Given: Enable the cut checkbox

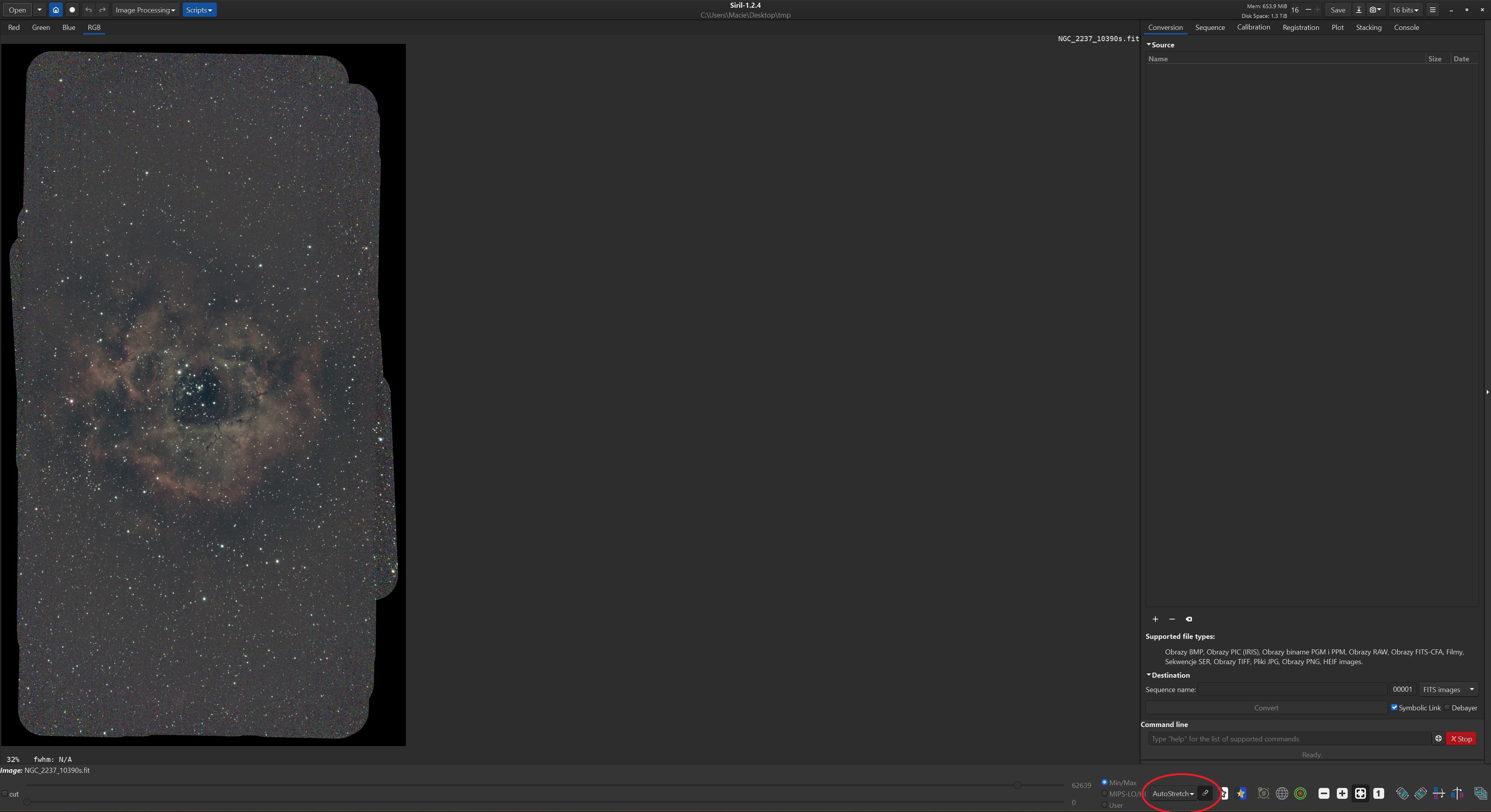Looking at the screenshot, I should [5, 793].
